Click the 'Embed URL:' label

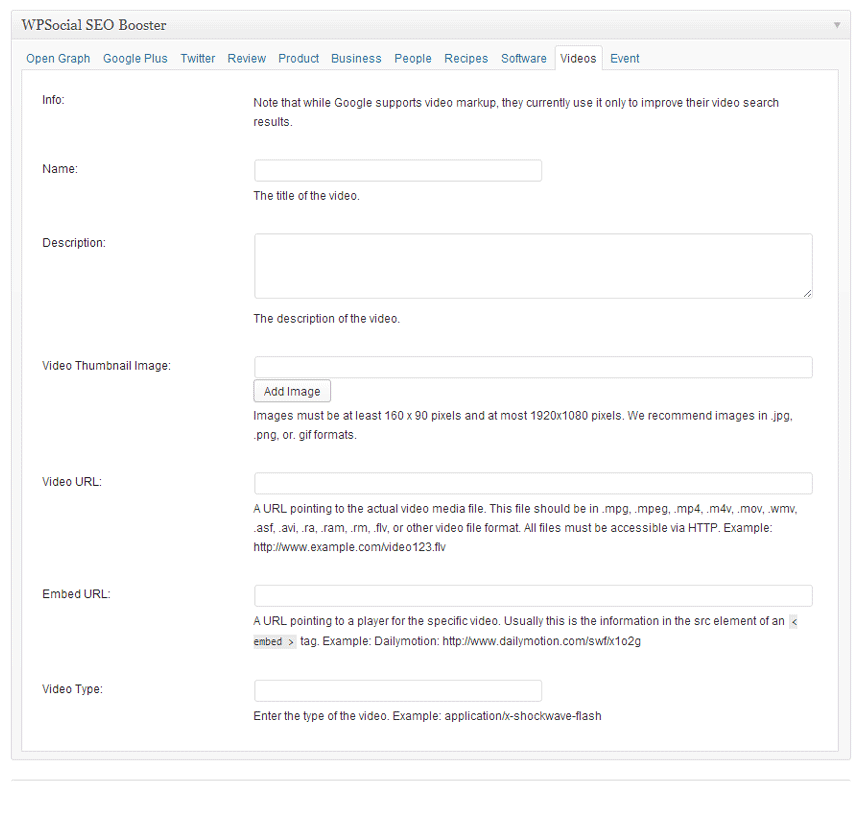coord(76,594)
